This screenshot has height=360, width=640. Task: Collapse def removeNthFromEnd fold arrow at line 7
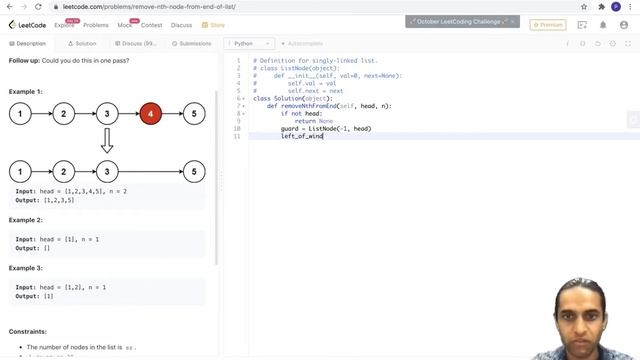click(244, 106)
